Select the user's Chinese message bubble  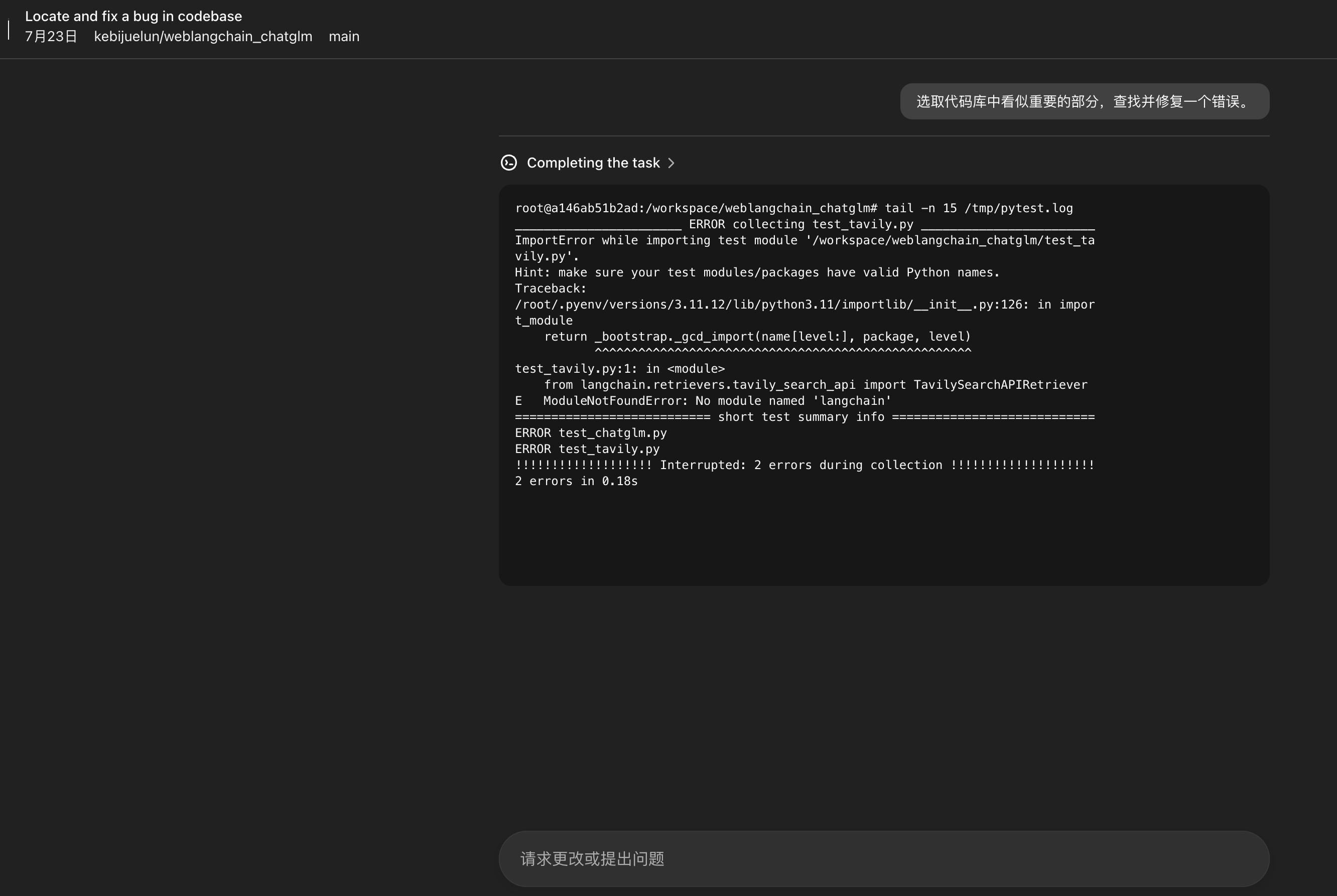click(1084, 101)
